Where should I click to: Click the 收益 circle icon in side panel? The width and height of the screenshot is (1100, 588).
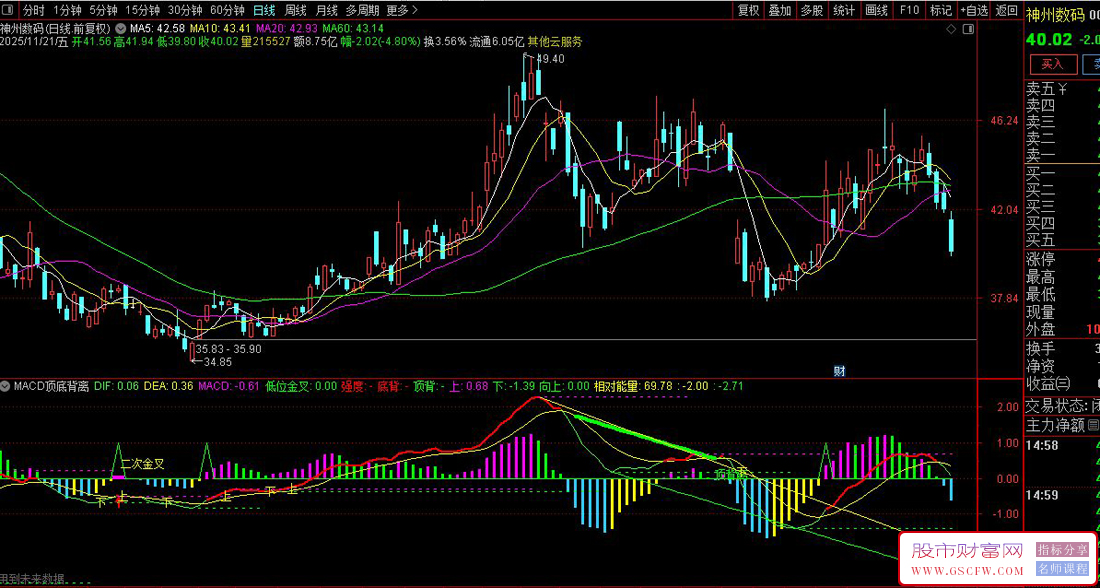[x=1062, y=384]
